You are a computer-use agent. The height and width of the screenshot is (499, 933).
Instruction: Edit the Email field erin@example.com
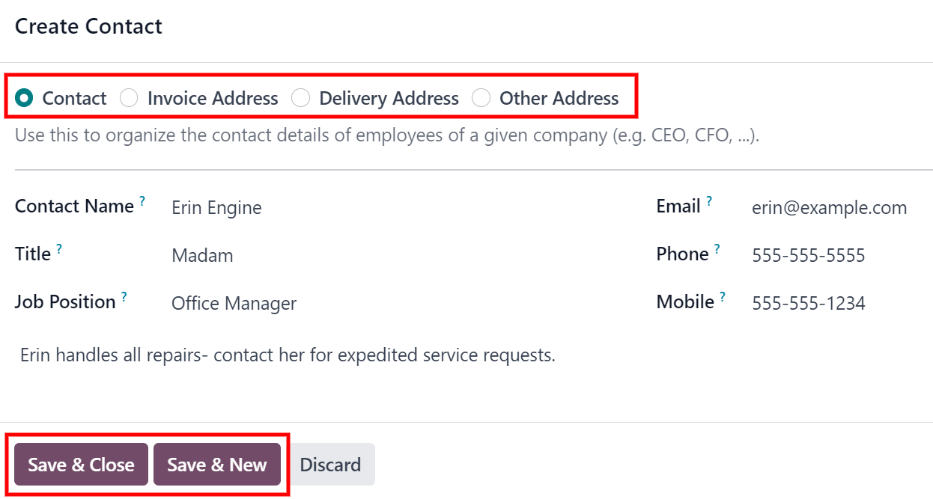click(x=829, y=208)
